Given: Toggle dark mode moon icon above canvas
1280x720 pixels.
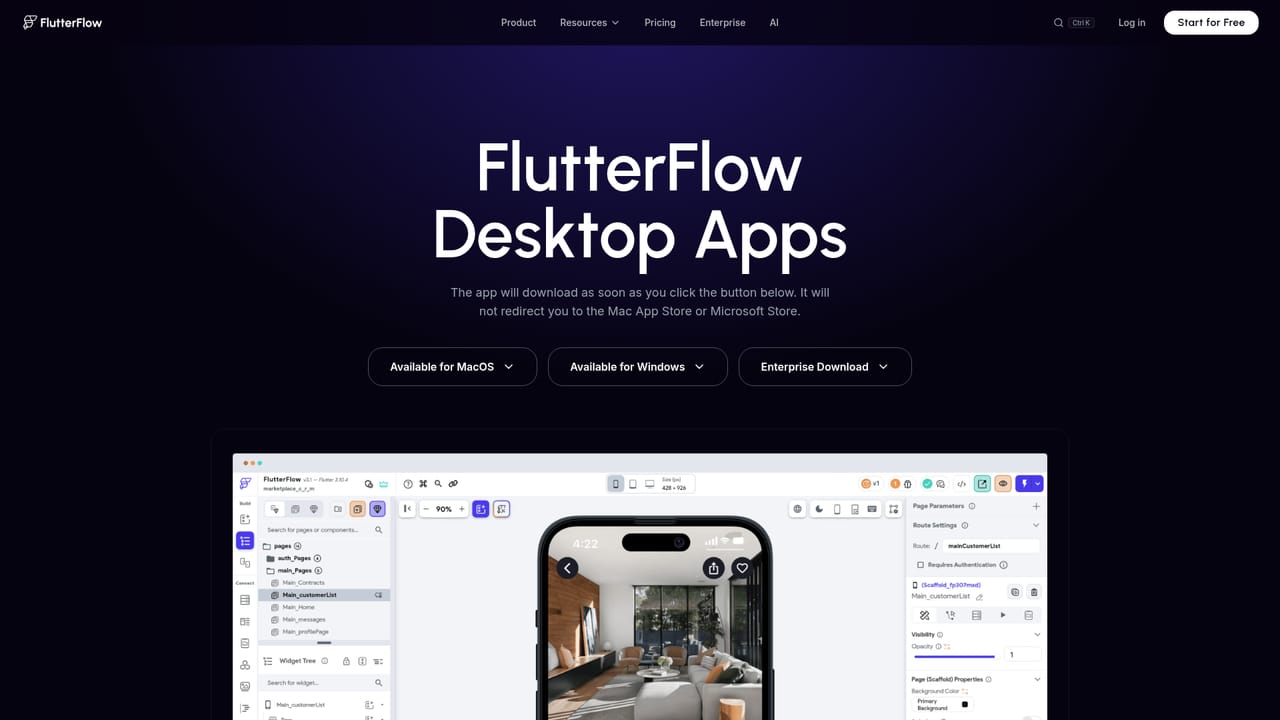Looking at the screenshot, I should coord(820,509).
